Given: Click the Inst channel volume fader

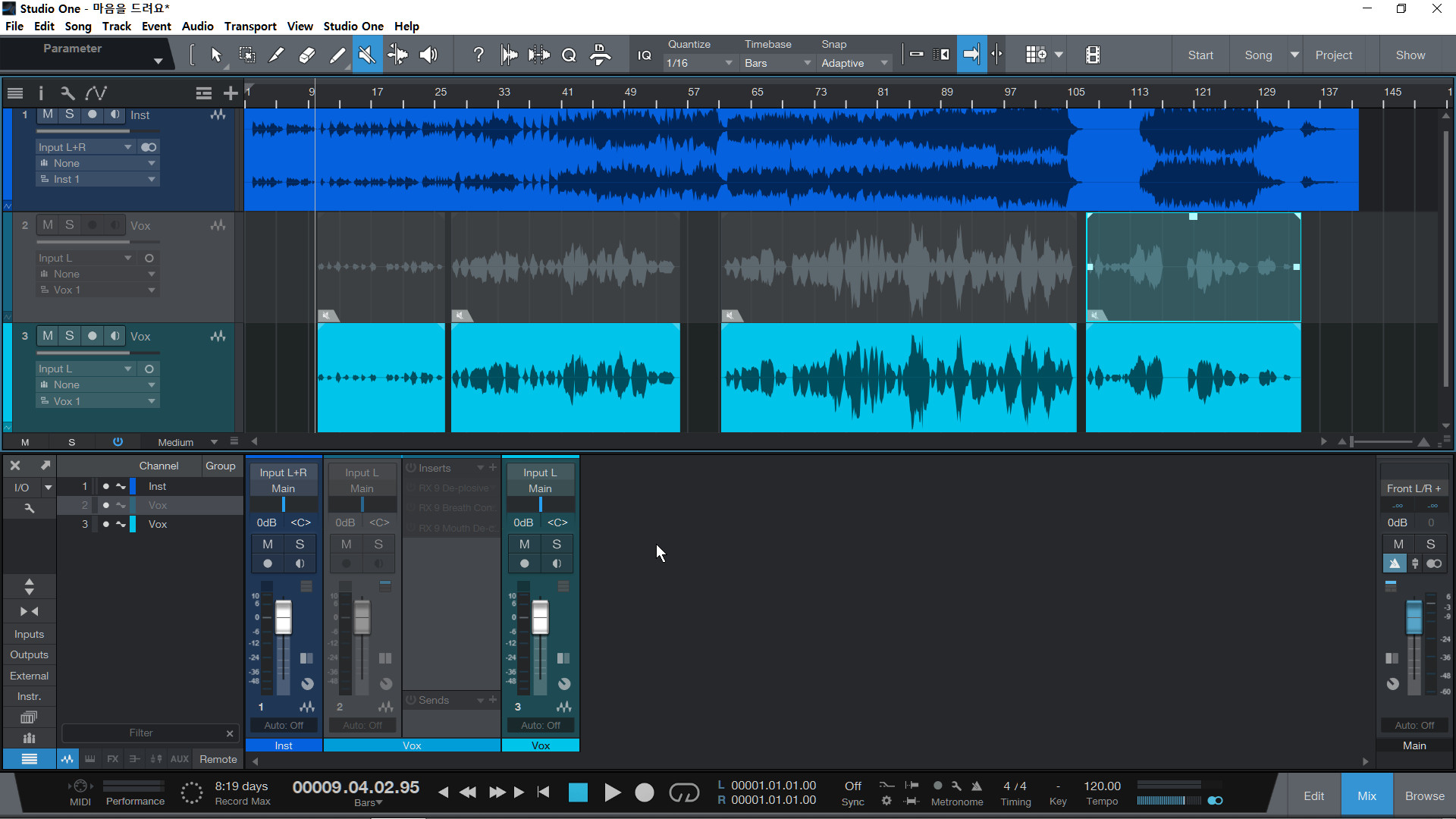Looking at the screenshot, I should pos(283,617).
